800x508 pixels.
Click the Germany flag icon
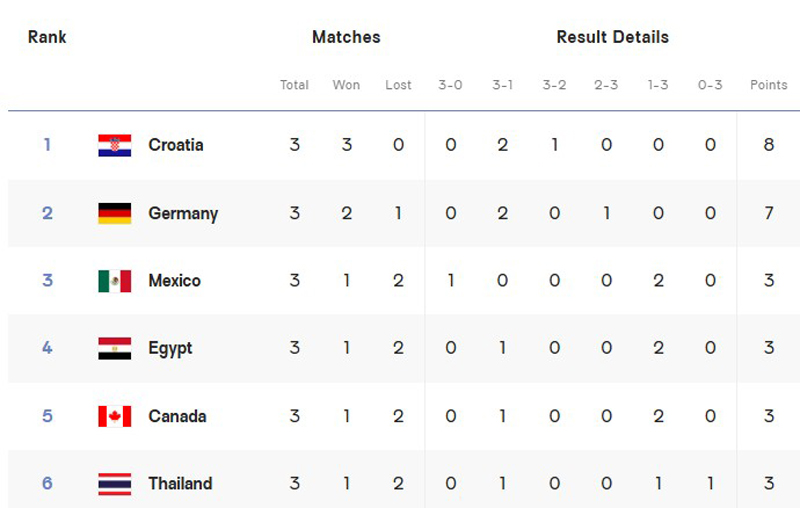point(115,213)
